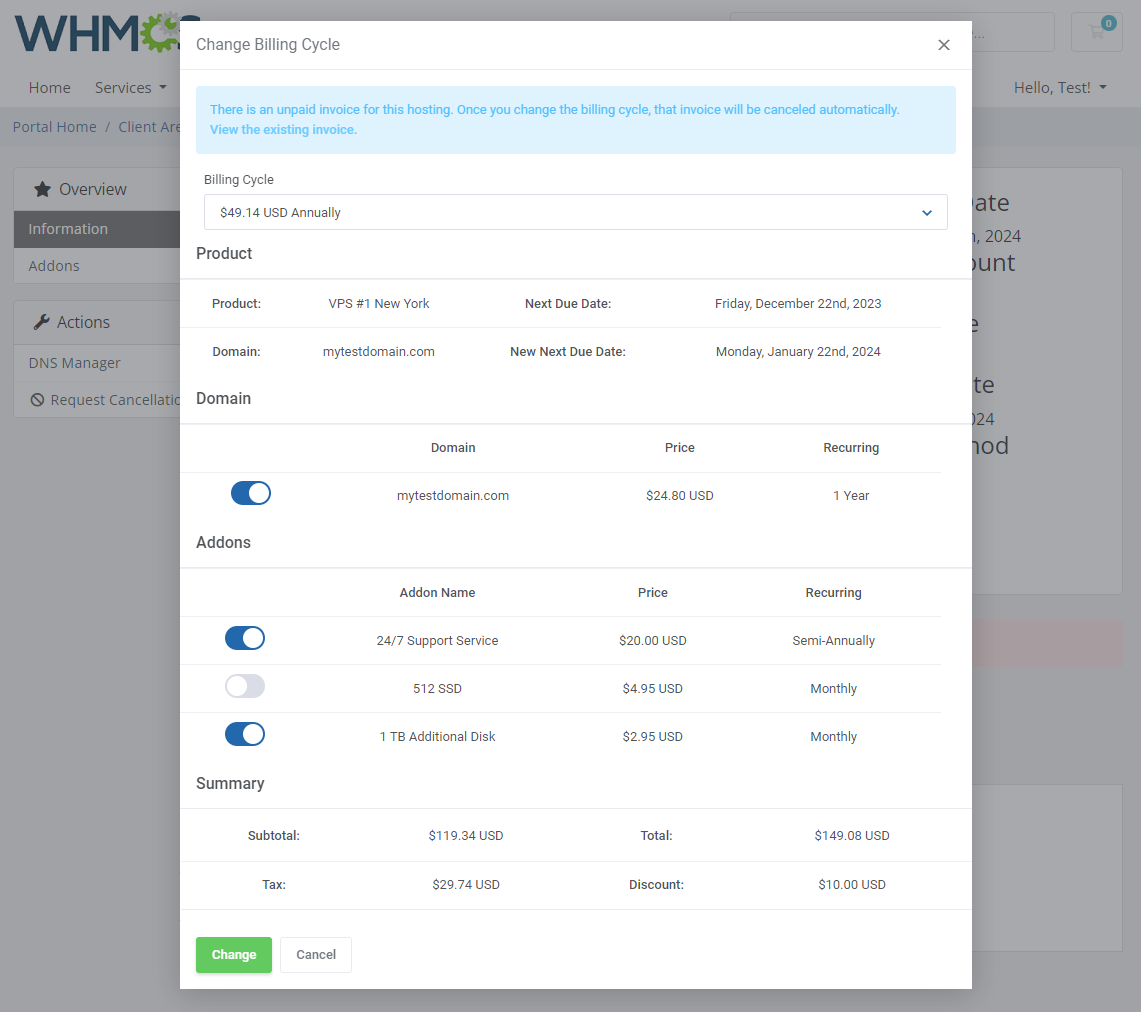
Task: Open the Billing Cycle dropdown
Action: (x=576, y=212)
